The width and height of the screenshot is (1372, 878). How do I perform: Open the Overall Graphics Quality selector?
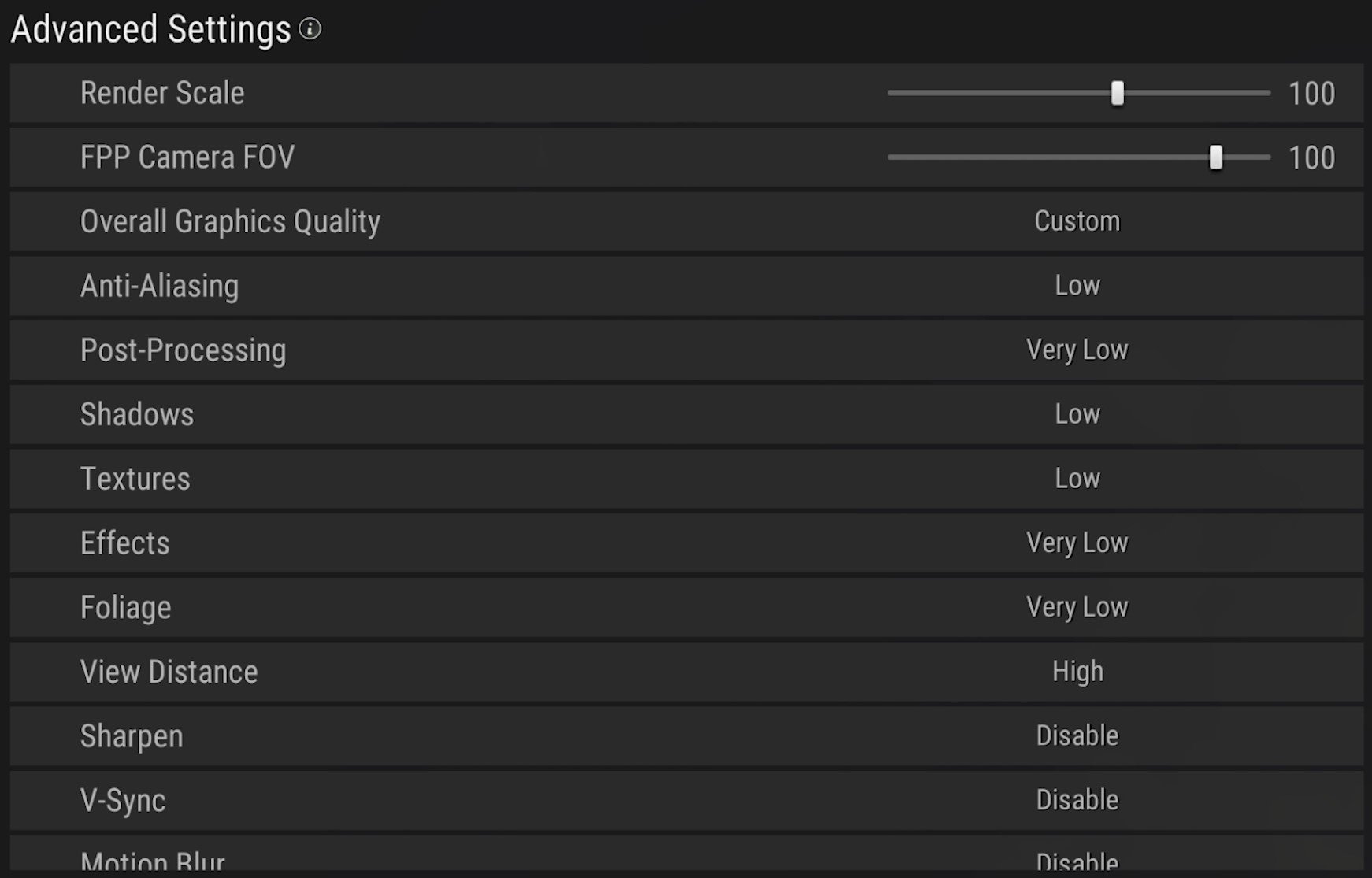coord(1077,221)
